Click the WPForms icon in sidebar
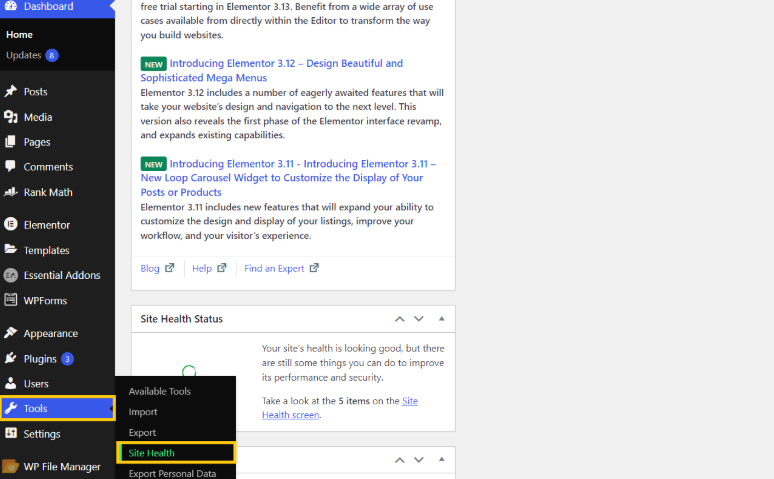774x479 pixels. (x=10, y=300)
